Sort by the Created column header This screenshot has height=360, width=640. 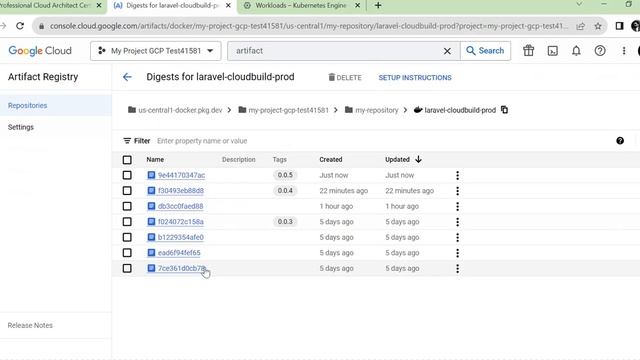[331, 160]
